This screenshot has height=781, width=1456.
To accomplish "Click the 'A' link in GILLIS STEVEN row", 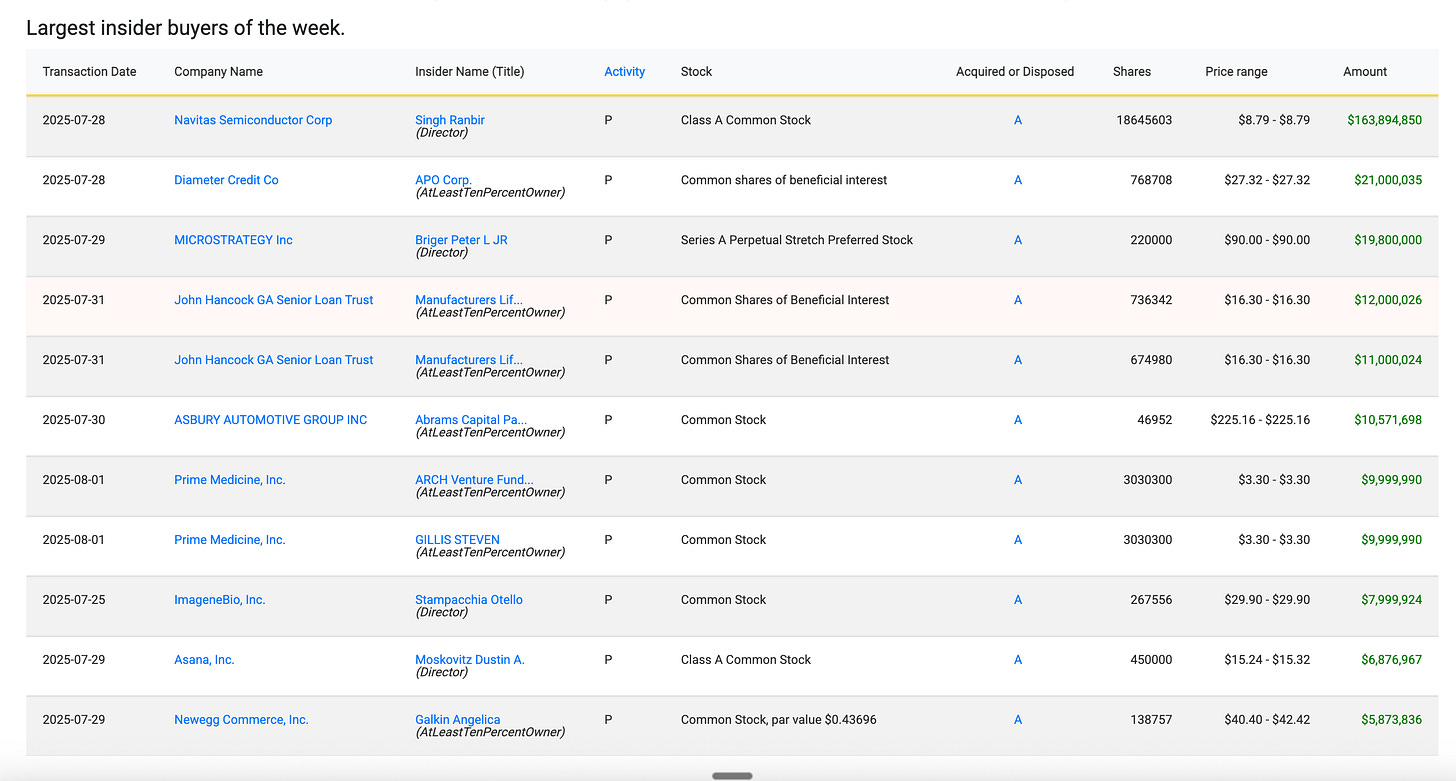I will click(1018, 540).
